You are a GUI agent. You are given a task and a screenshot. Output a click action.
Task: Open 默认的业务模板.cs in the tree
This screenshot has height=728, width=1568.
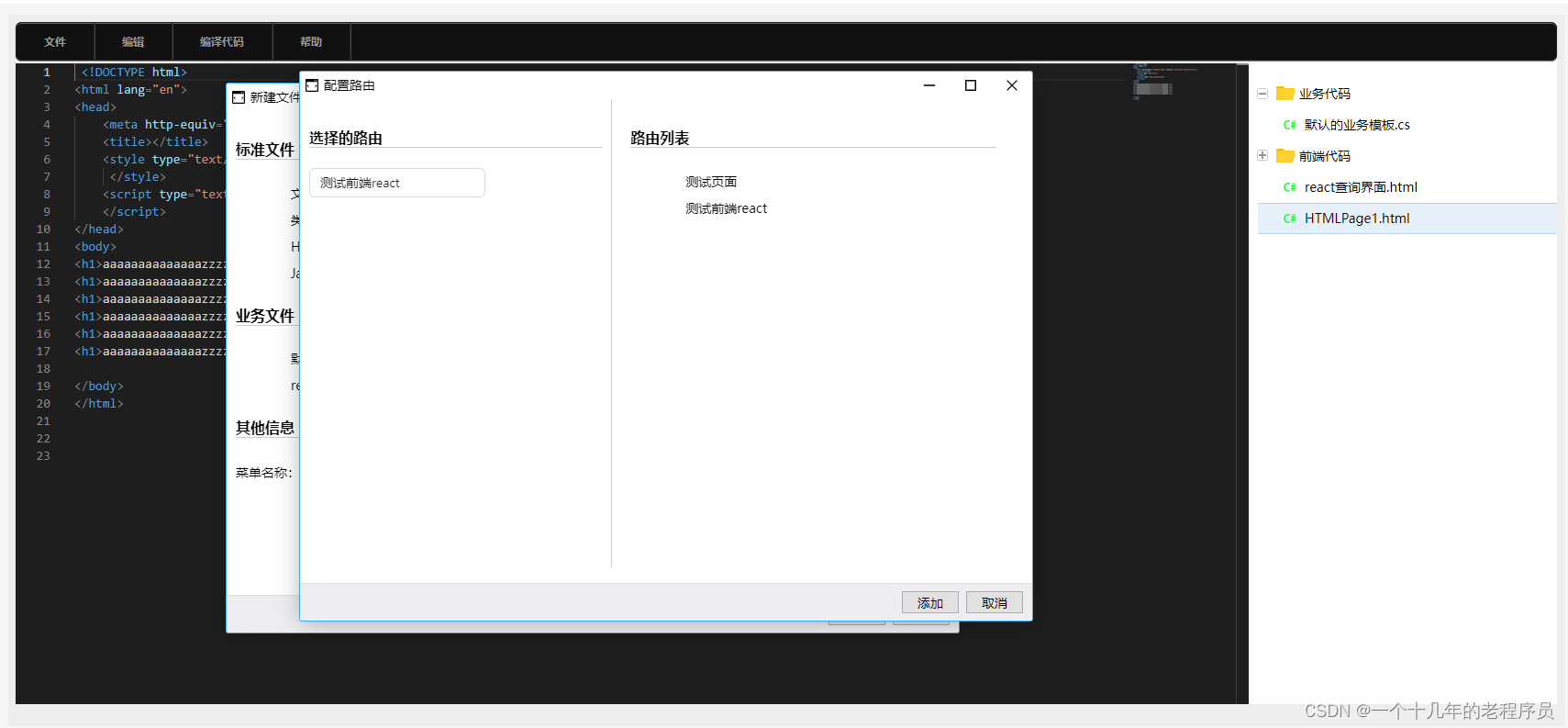(x=1357, y=125)
